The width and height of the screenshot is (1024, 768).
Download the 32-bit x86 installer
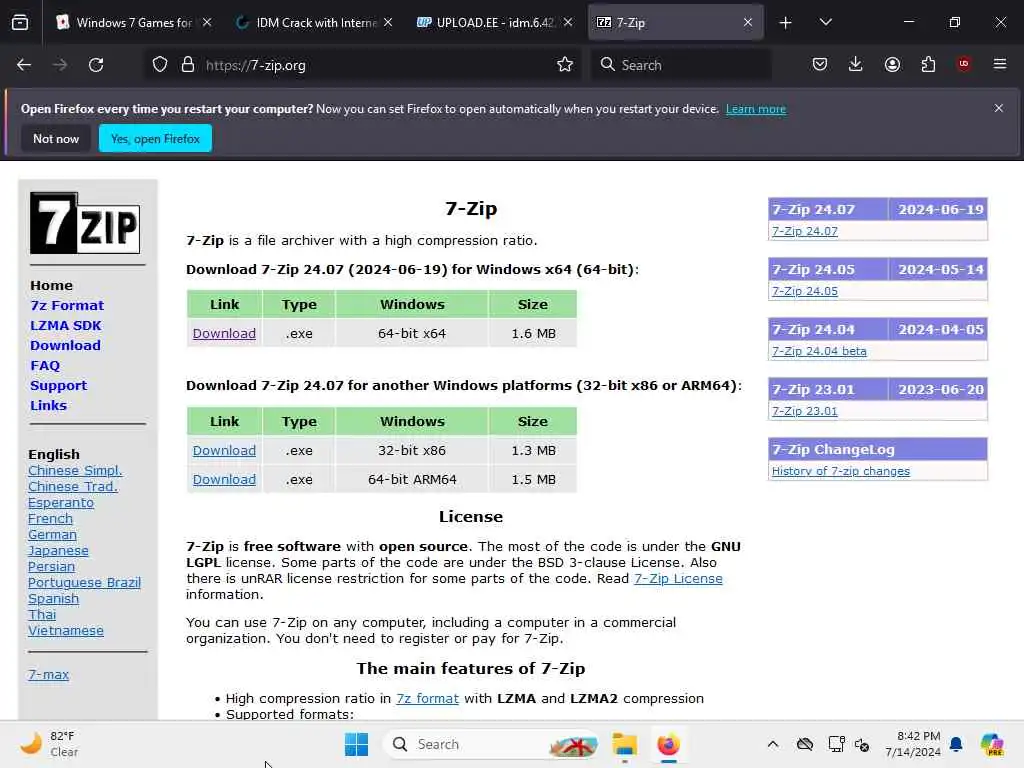[x=224, y=450]
